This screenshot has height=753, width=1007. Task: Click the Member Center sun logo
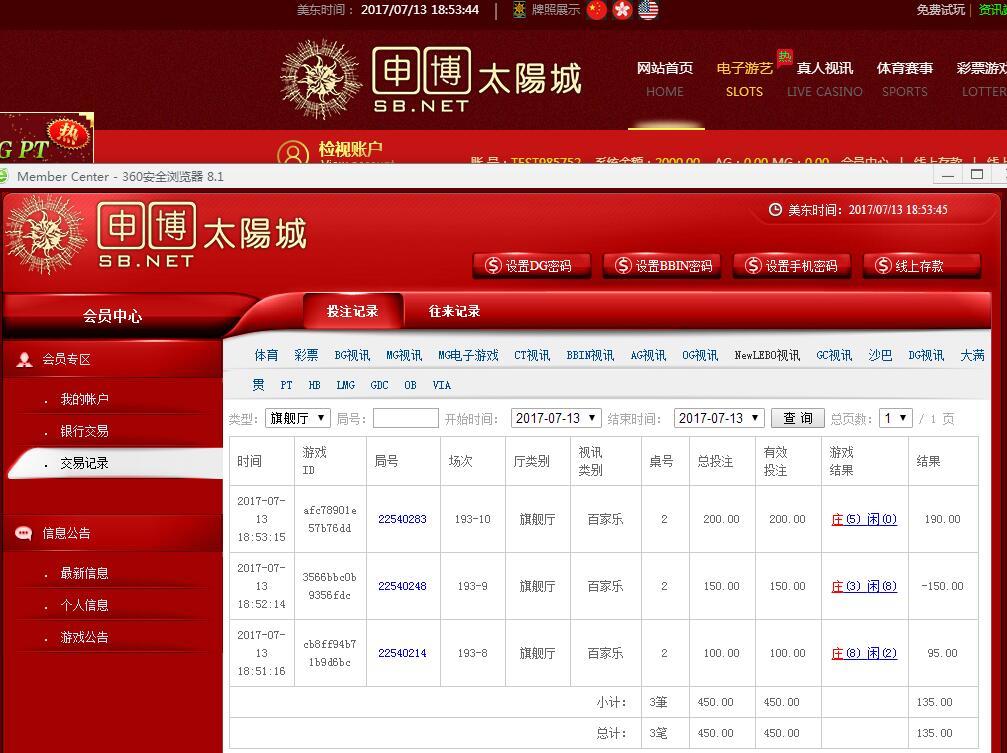[45, 235]
